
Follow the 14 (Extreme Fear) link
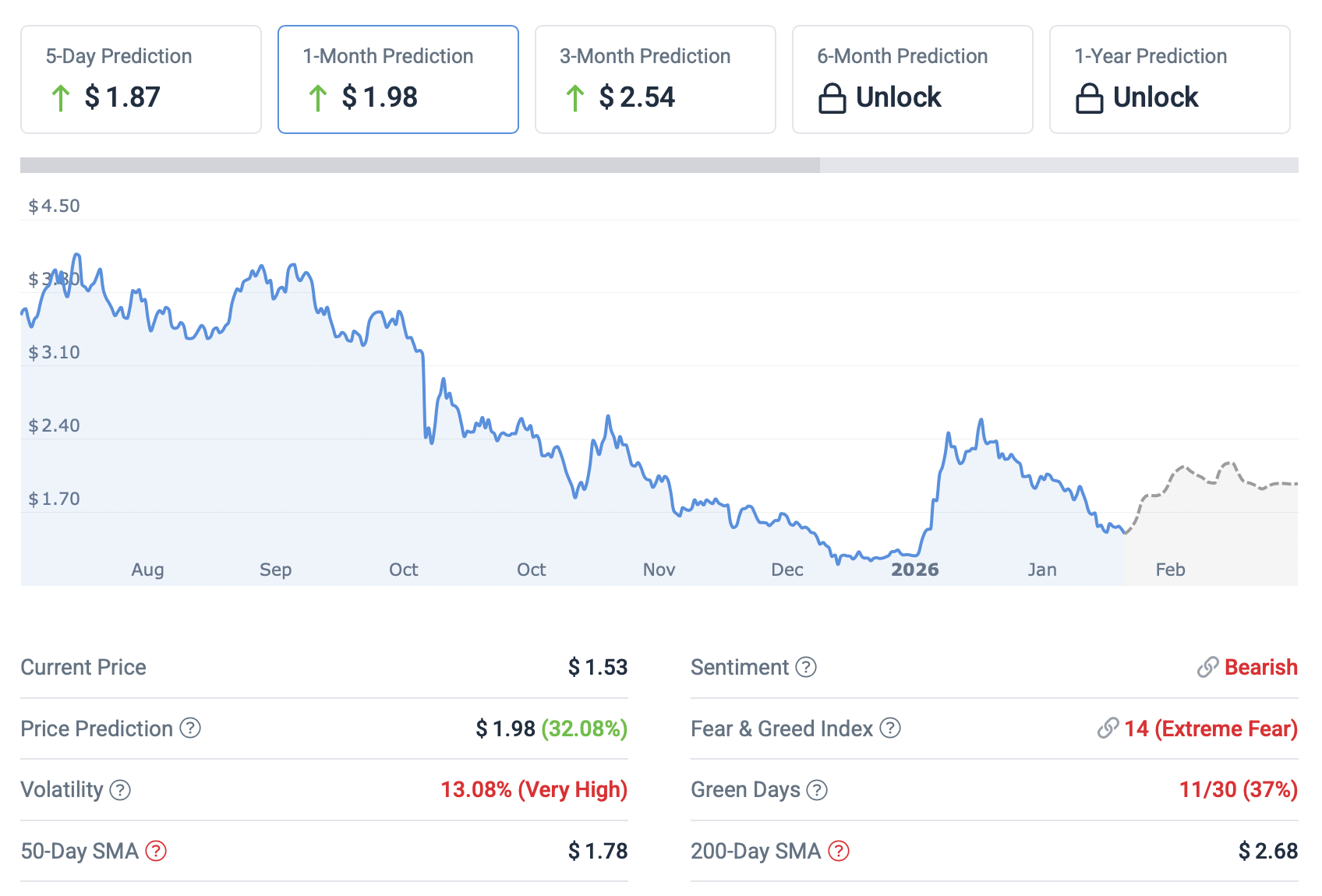pos(1210,728)
